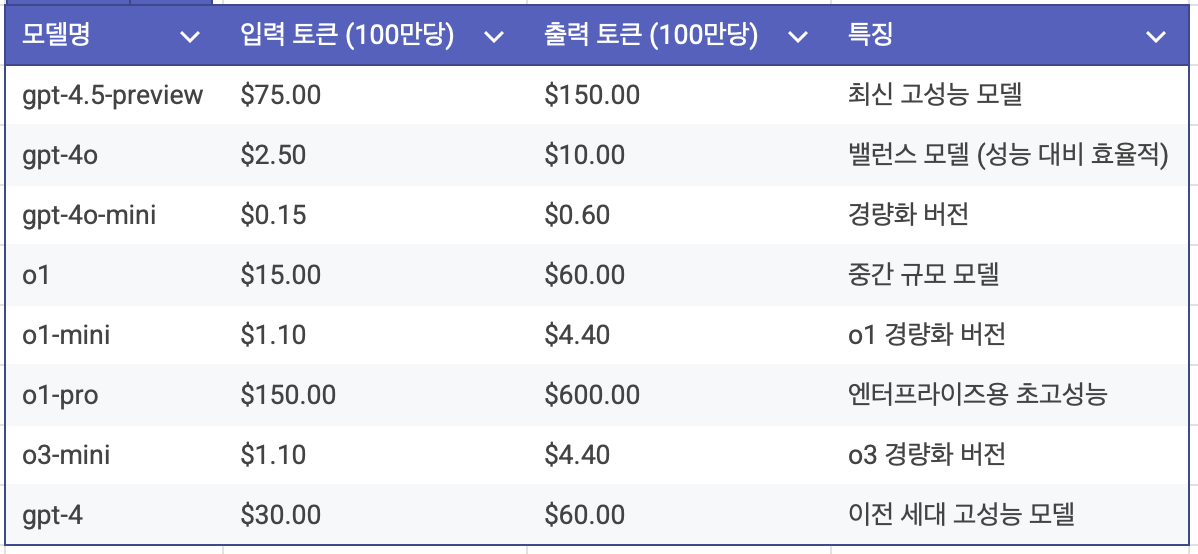Click the $75.00 input price cell

coord(281,95)
